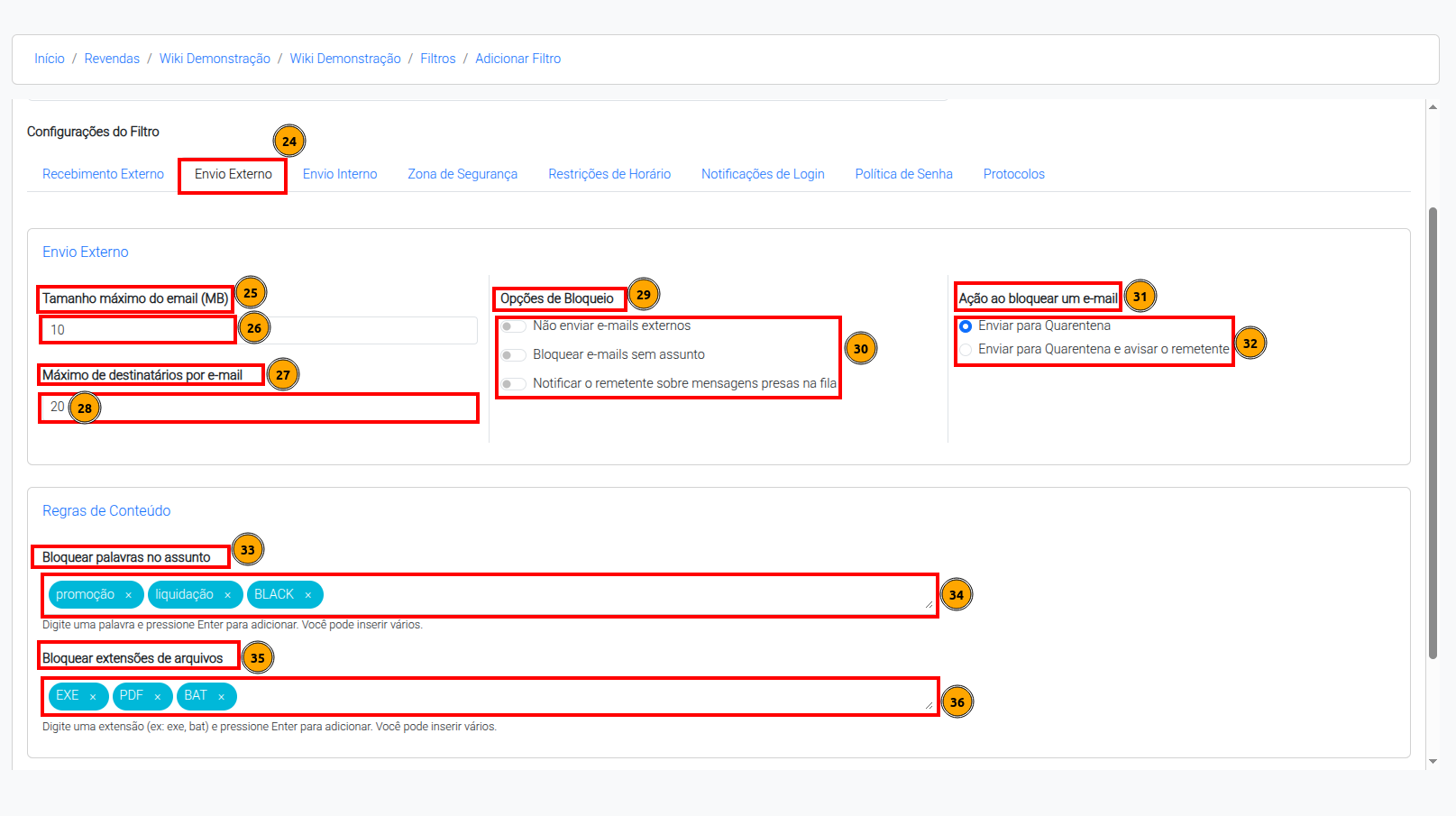Click the vertical scrollbar thumb

coord(1433,433)
